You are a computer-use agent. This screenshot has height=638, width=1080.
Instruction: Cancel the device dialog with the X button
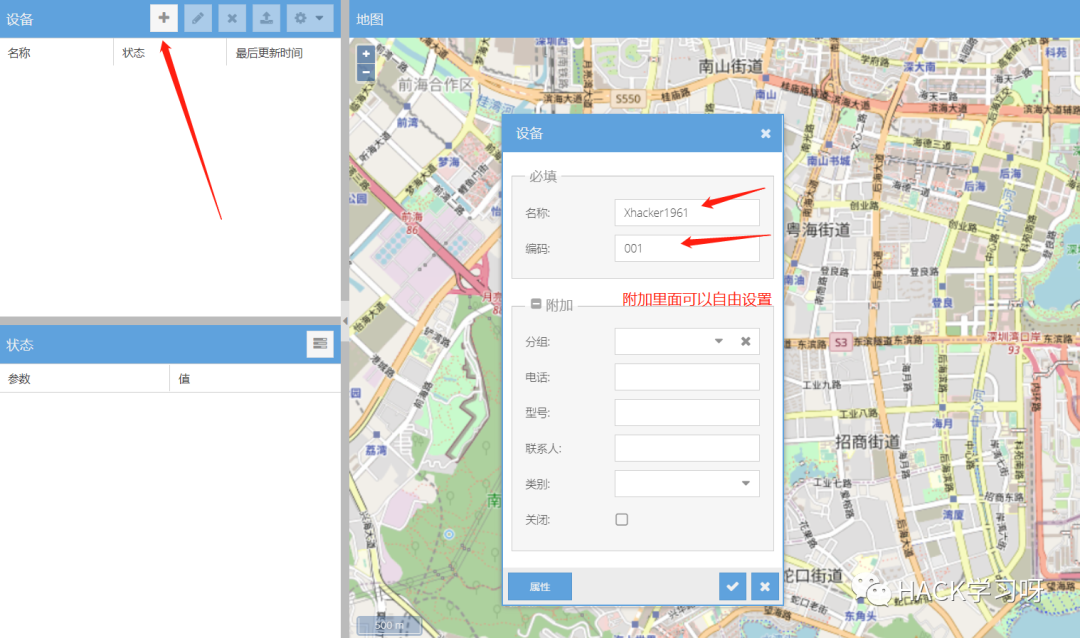[x=764, y=586]
